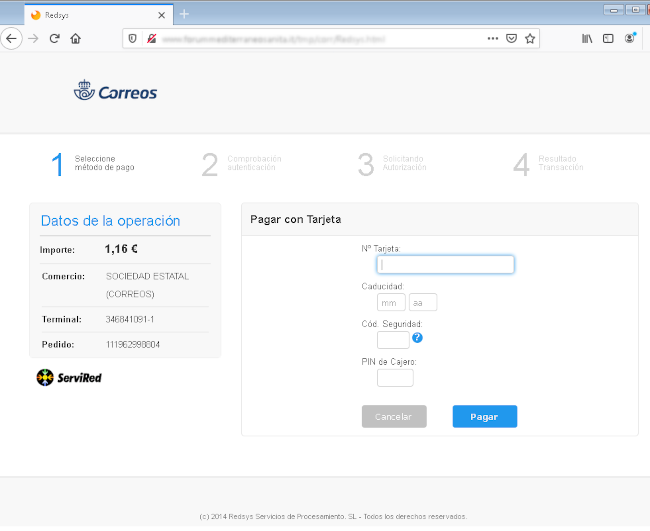This screenshot has width=650, height=531.
Task: Click the browser Back arrow button
Action: 11,38
